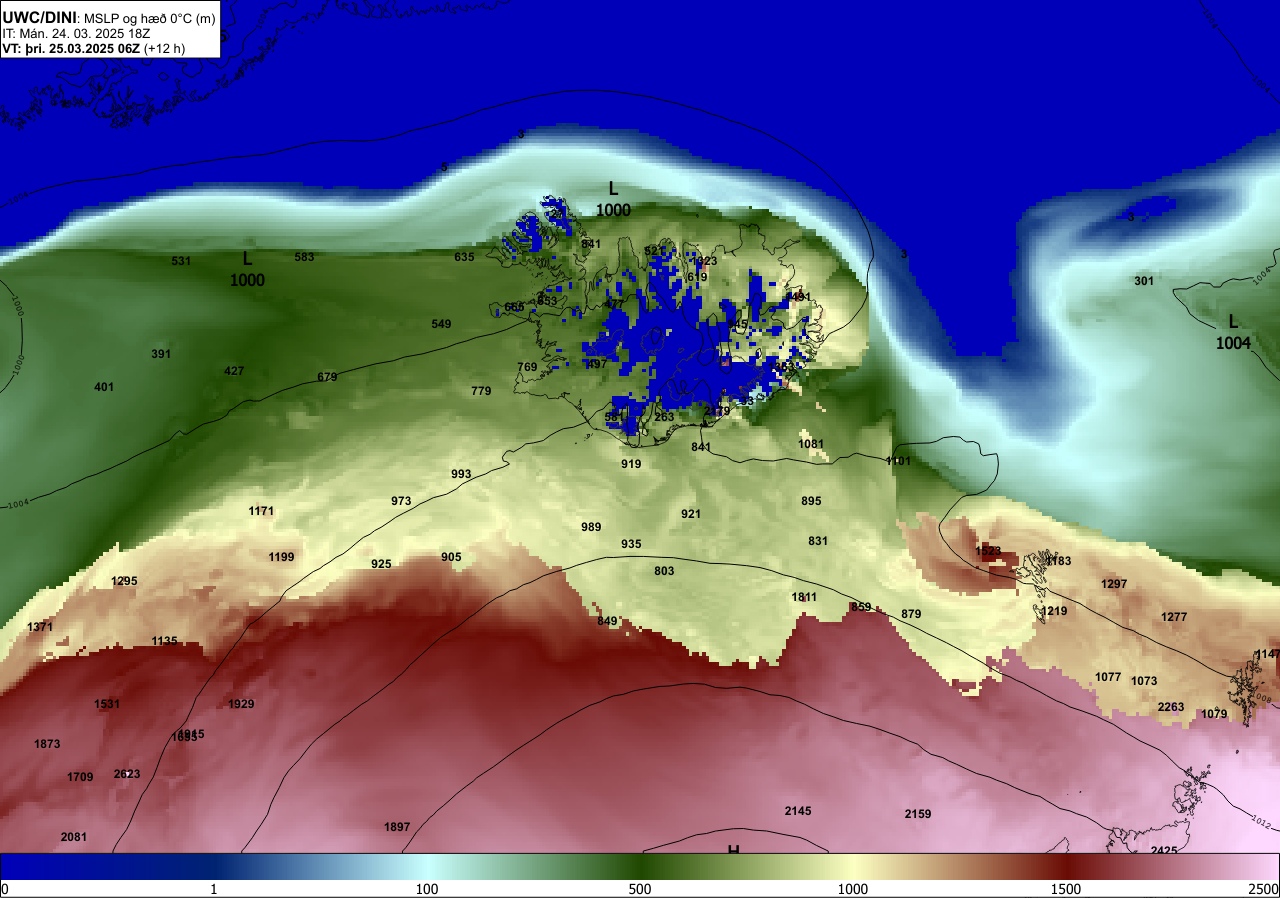Screen dimensions: 1280x898
Task: Click the H high-pressure symbol at the bottom
Action: click(733, 850)
